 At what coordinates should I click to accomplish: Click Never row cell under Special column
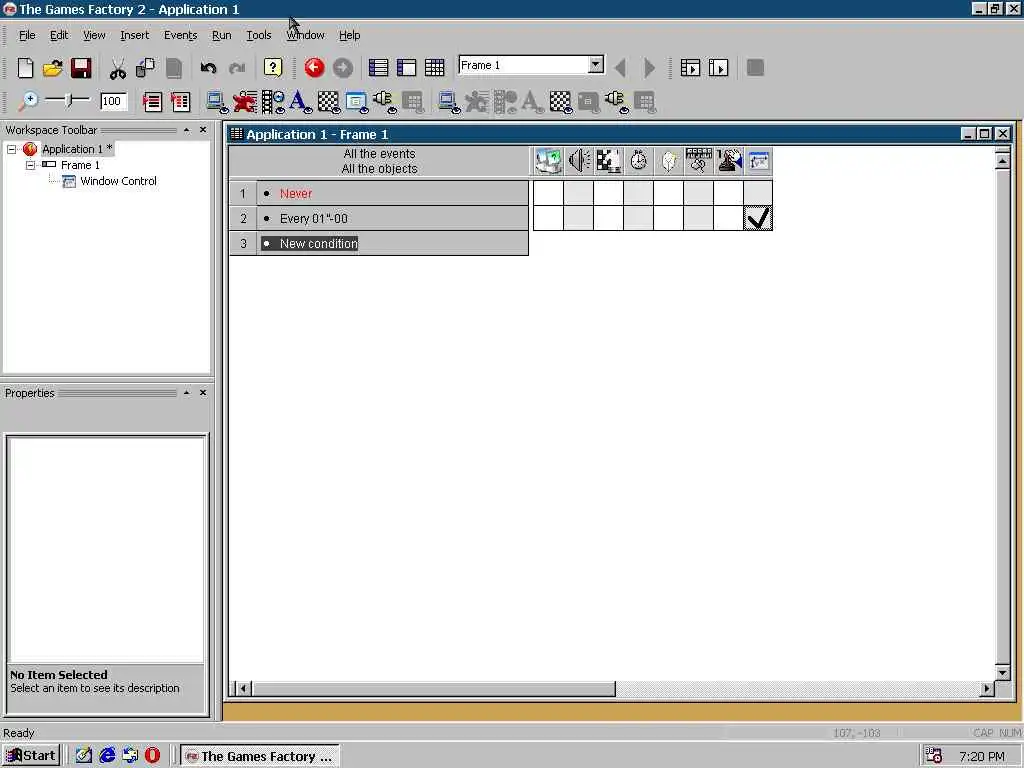548,193
